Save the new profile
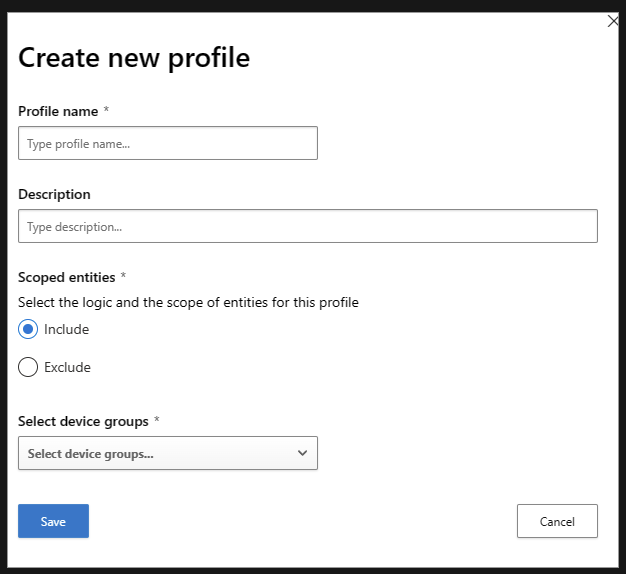Viewport: 626px width, 574px height. 53,521
